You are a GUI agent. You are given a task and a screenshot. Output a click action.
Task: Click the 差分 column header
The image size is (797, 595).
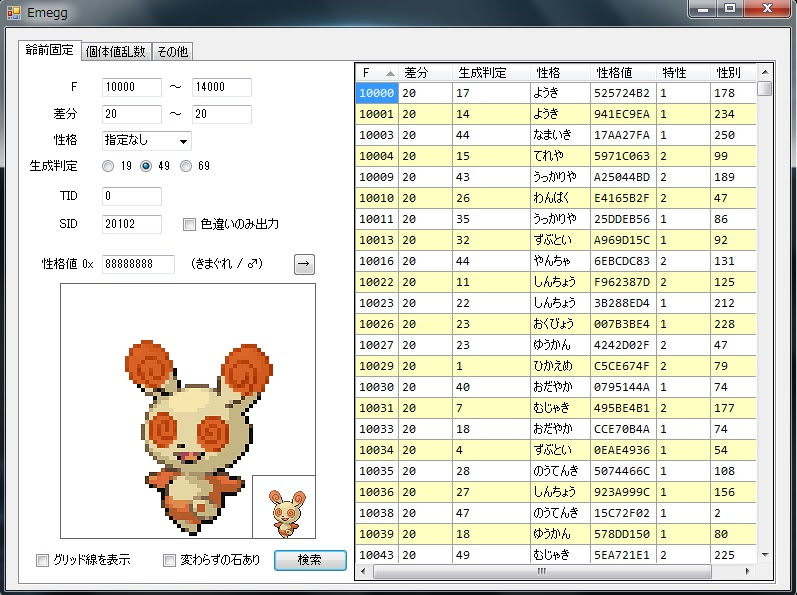(x=425, y=73)
